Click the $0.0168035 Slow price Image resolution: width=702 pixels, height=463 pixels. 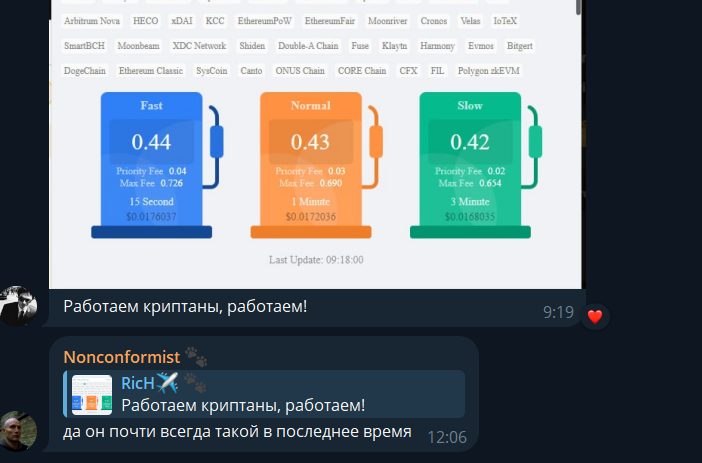470,217
